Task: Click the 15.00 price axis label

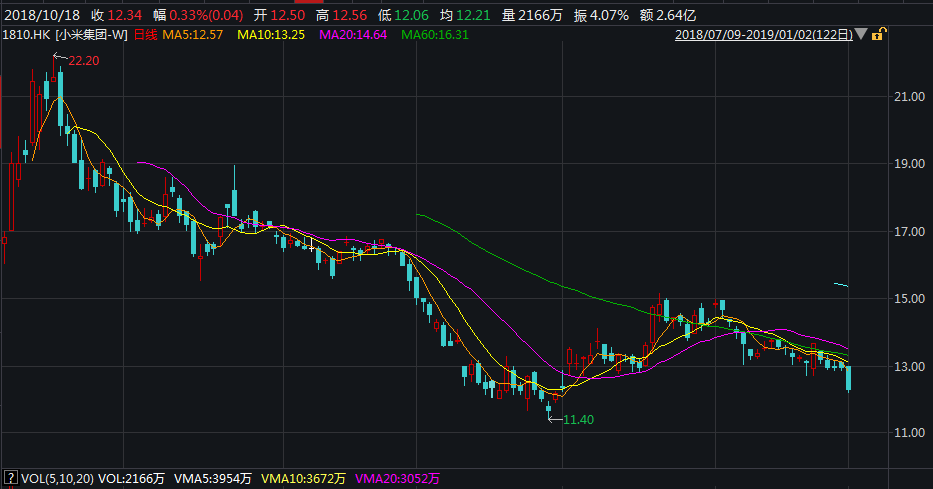Action: tap(910, 299)
